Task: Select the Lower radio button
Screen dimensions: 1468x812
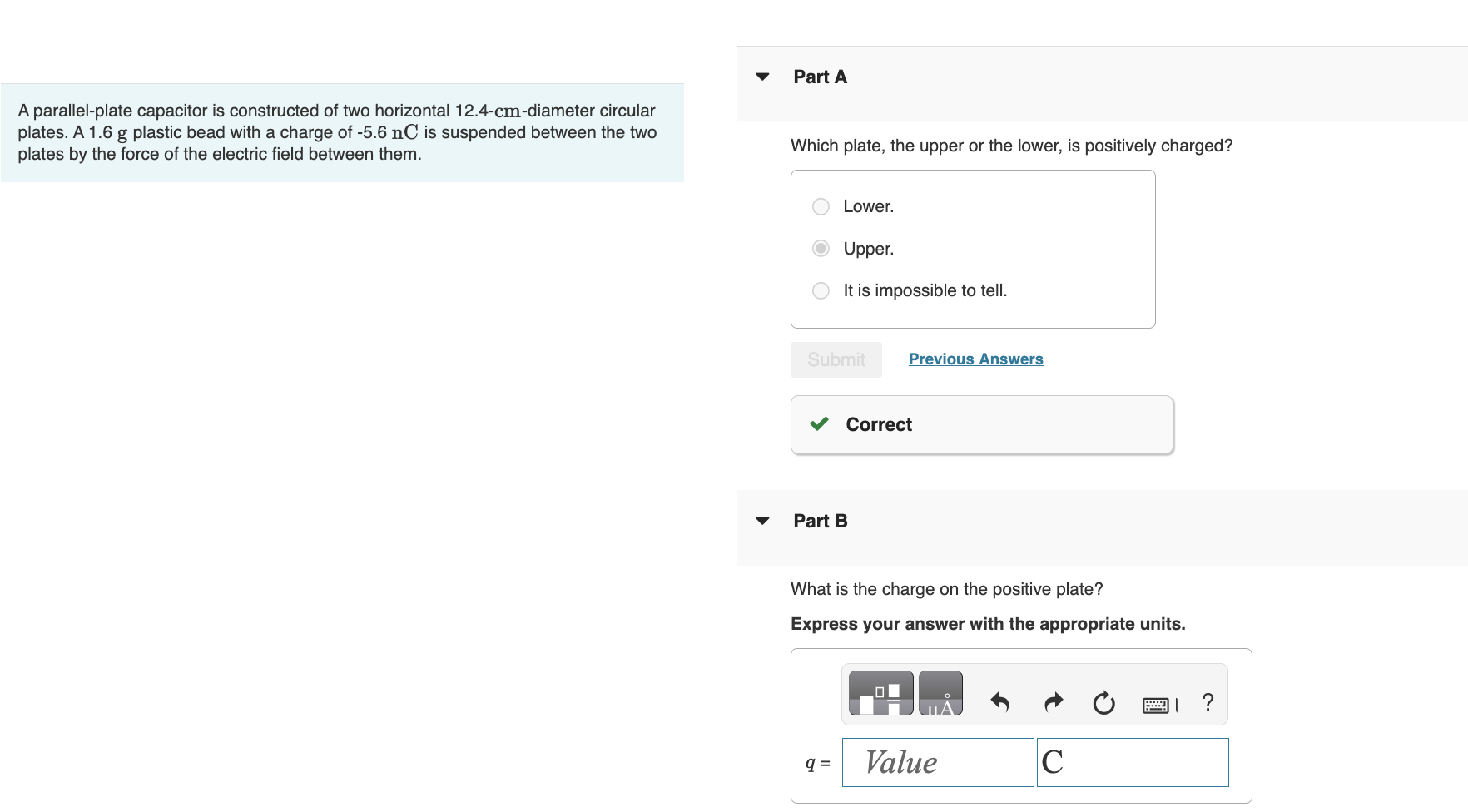Action: click(821, 206)
